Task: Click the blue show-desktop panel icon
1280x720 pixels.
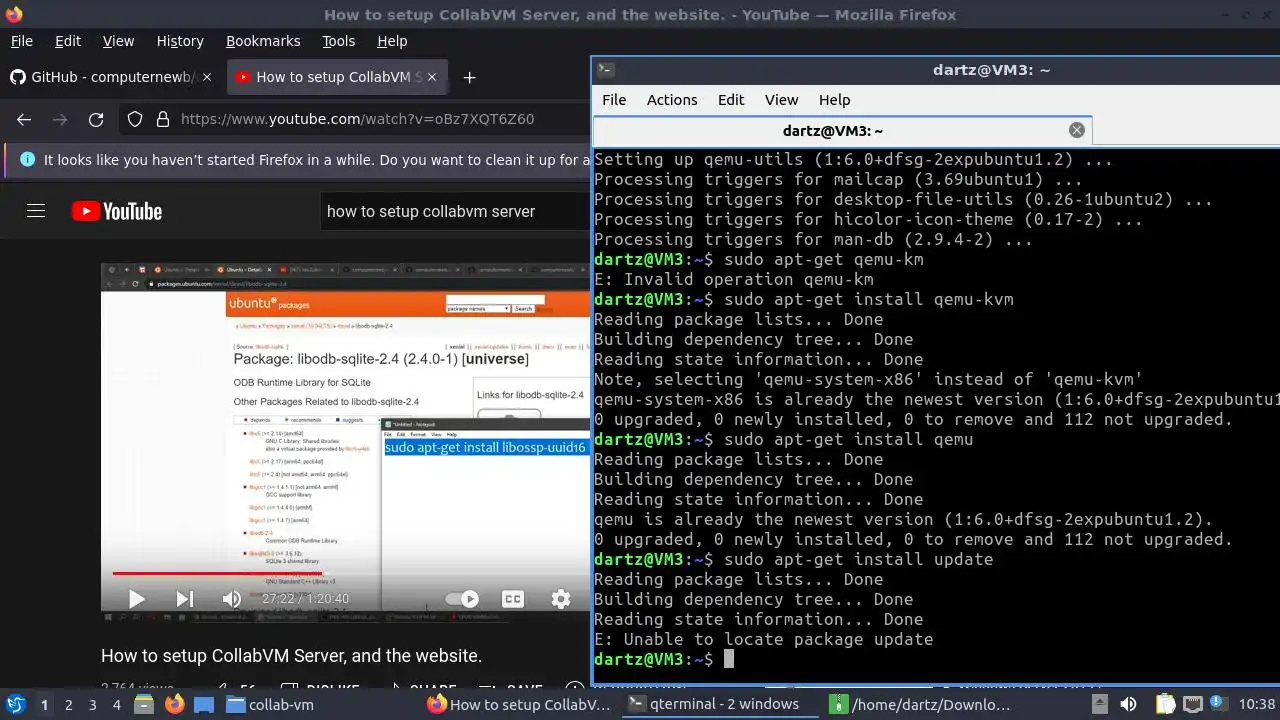Action: click(x=204, y=704)
